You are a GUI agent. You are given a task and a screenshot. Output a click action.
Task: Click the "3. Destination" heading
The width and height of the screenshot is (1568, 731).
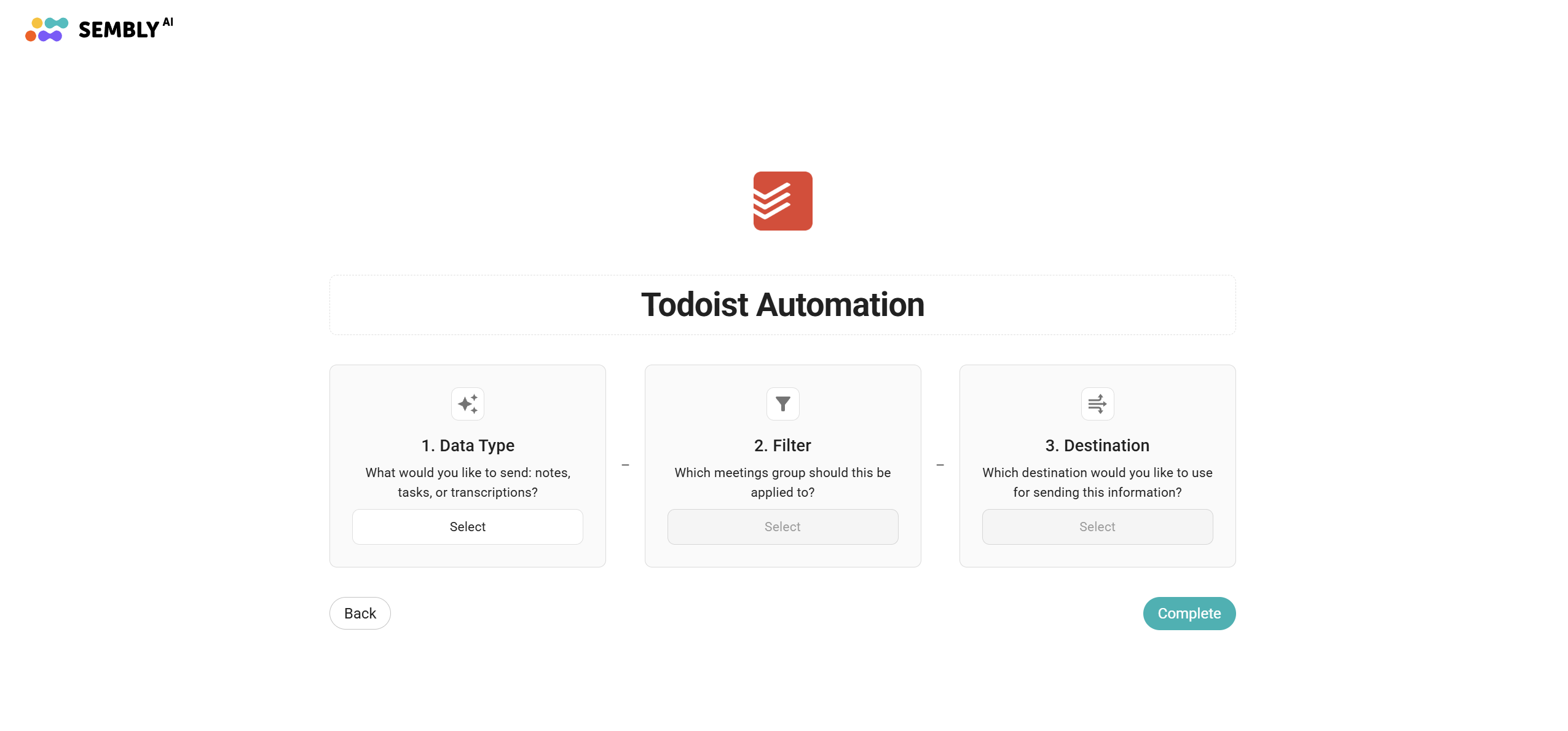(x=1097, y=446)
